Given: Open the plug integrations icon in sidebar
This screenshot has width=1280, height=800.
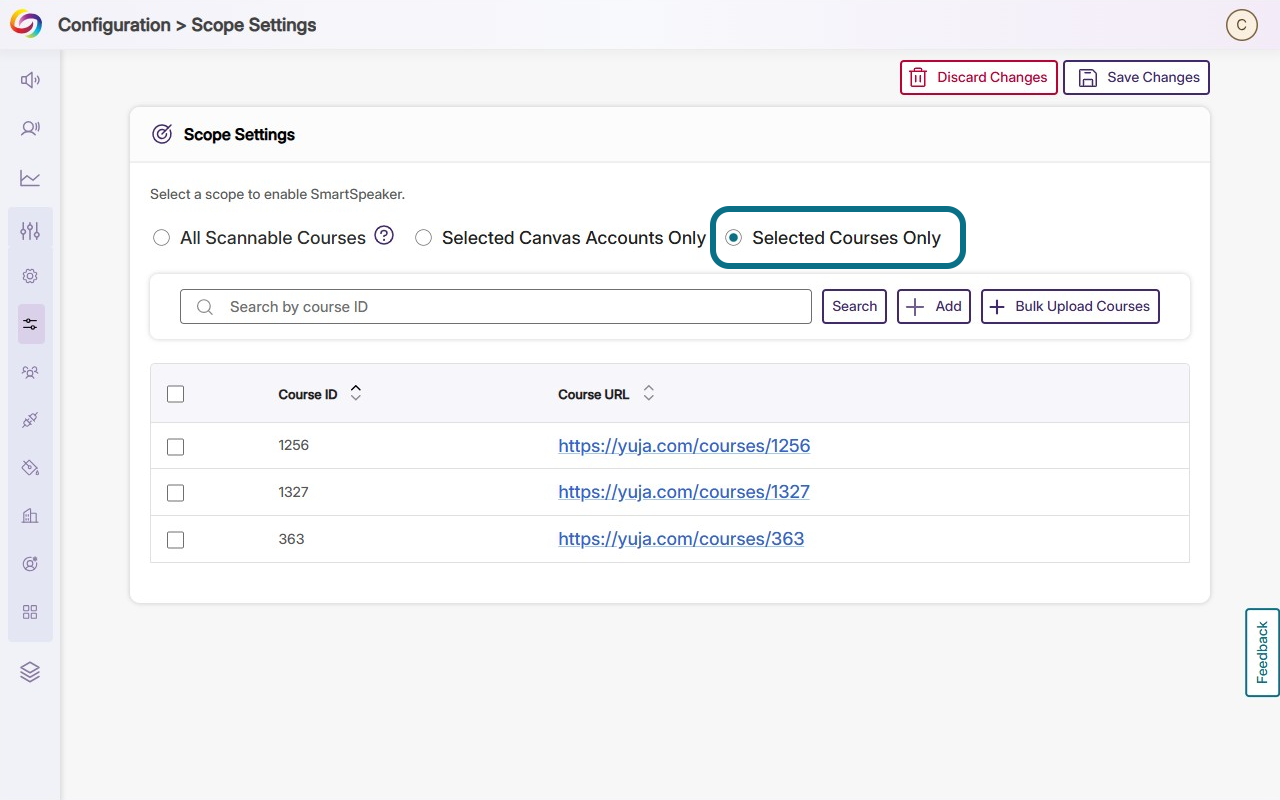Looking at the screenshot, I should tap(30, 420).
